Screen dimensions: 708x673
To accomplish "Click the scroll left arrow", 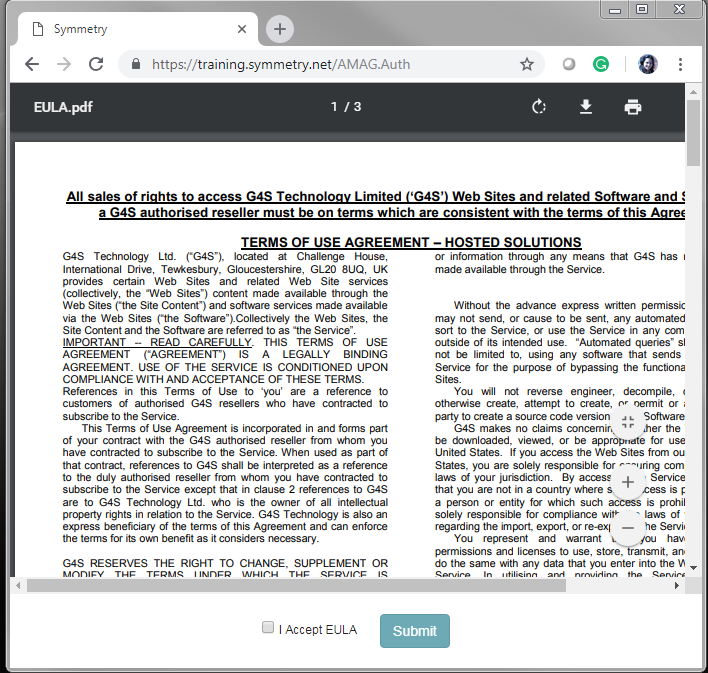I will click(18, 586).
